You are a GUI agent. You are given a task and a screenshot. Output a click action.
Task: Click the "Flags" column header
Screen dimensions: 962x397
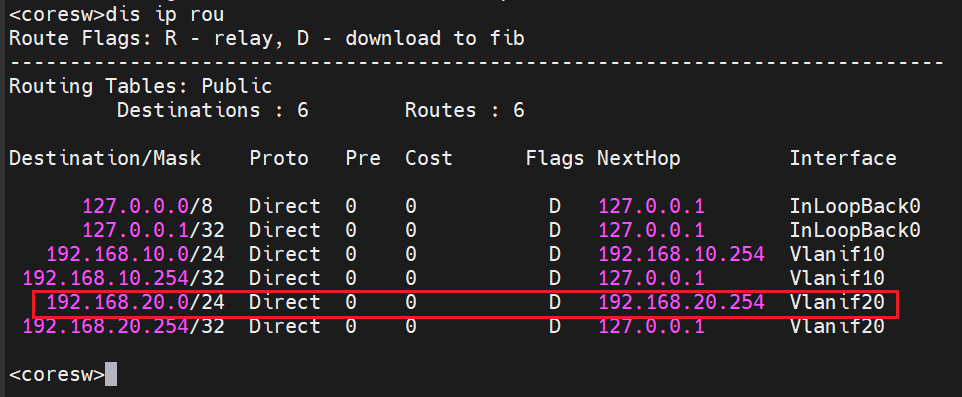pyautogui.click(x=555, y=158)
